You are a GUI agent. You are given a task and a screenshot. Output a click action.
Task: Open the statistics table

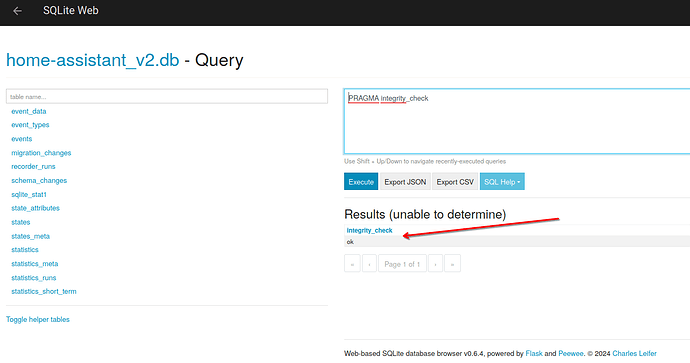tap(25, 250)
